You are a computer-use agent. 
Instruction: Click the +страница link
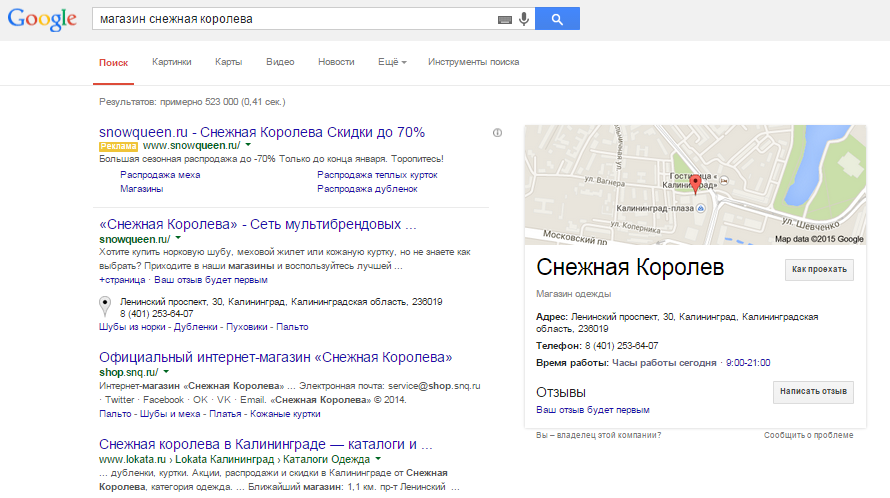[122, 280]
